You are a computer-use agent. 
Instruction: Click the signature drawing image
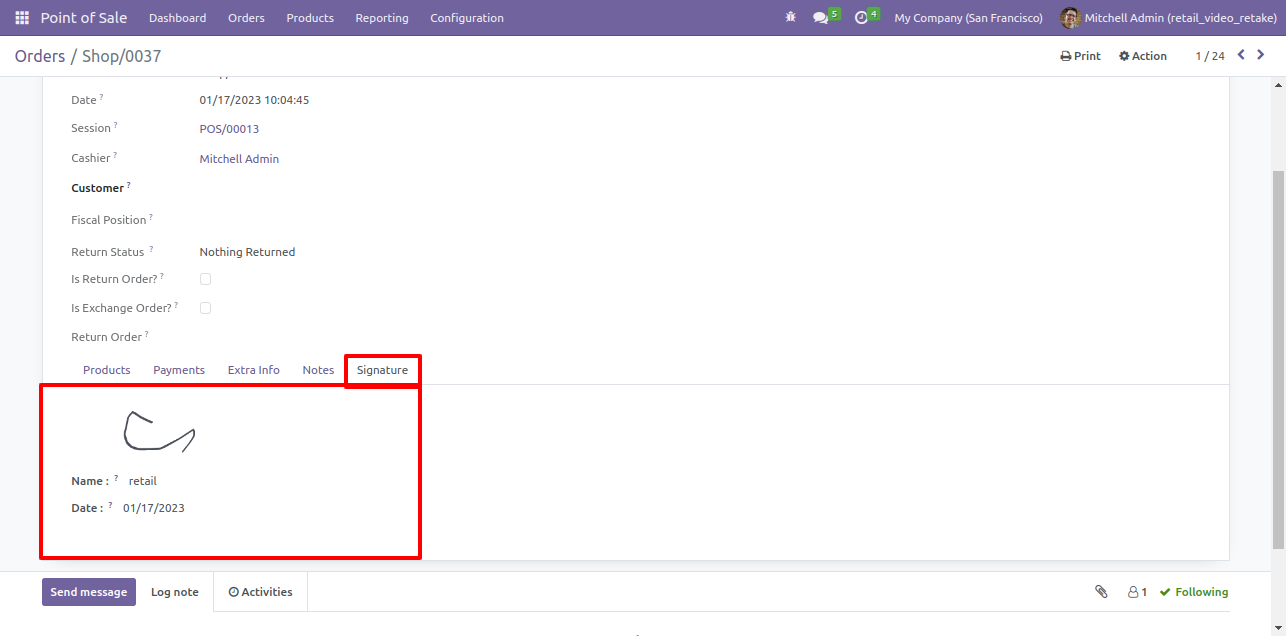pyautogui.click(x=158, y=430)
